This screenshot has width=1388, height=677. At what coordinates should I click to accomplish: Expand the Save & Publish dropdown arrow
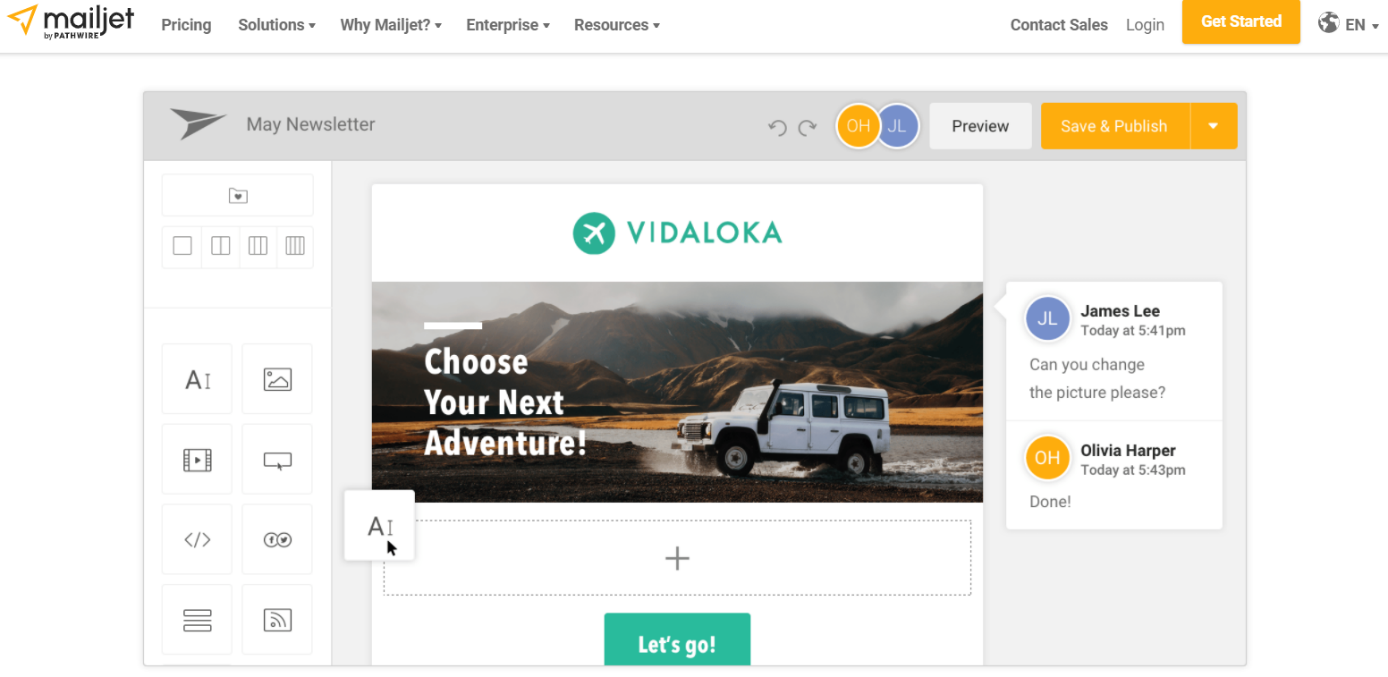point(1213,126)
